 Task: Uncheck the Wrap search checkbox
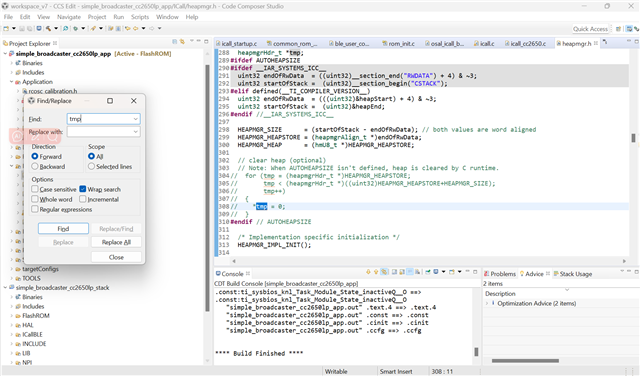[83, 189]
